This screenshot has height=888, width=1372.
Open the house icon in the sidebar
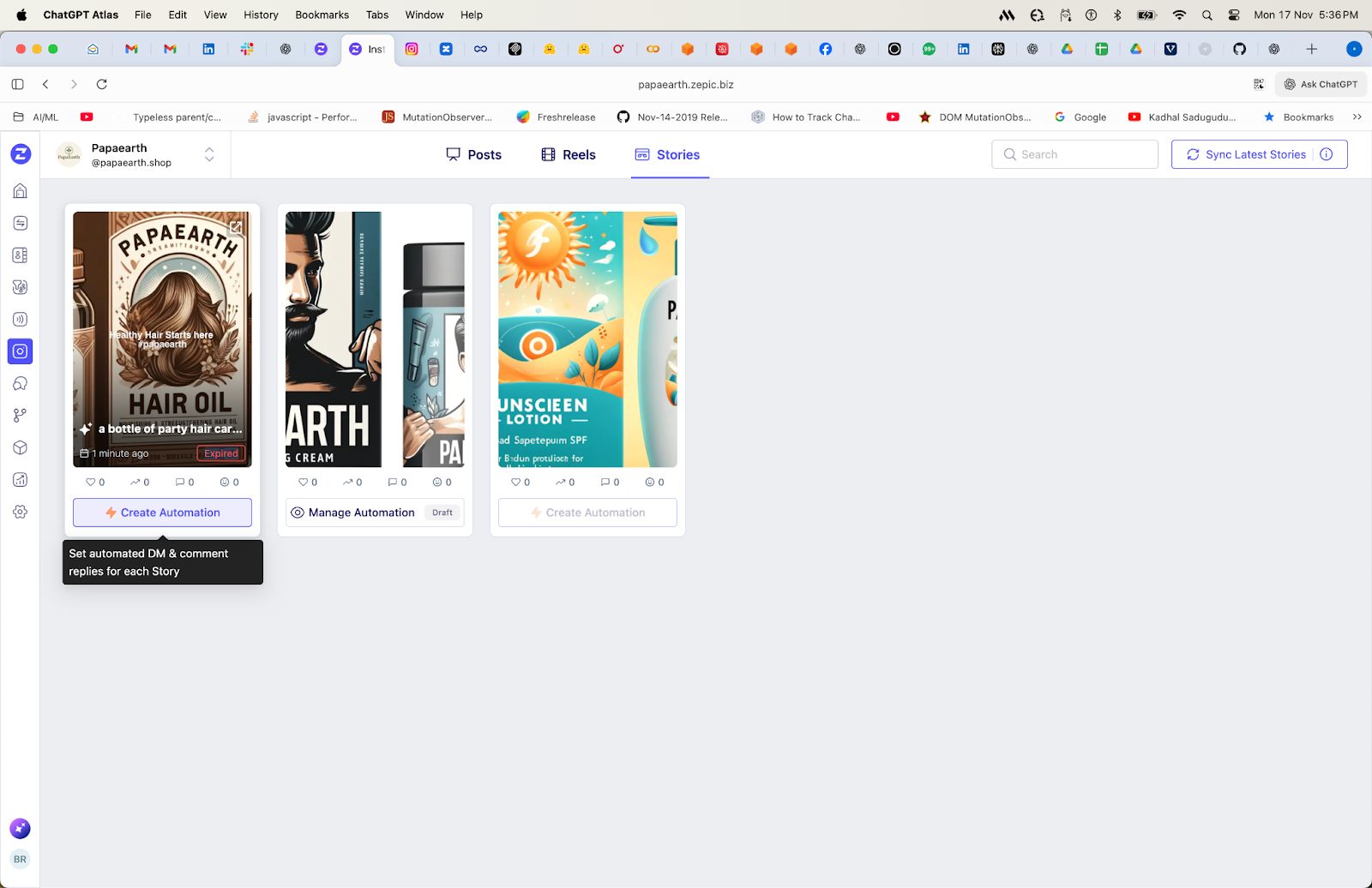click(x=21, y=191)
